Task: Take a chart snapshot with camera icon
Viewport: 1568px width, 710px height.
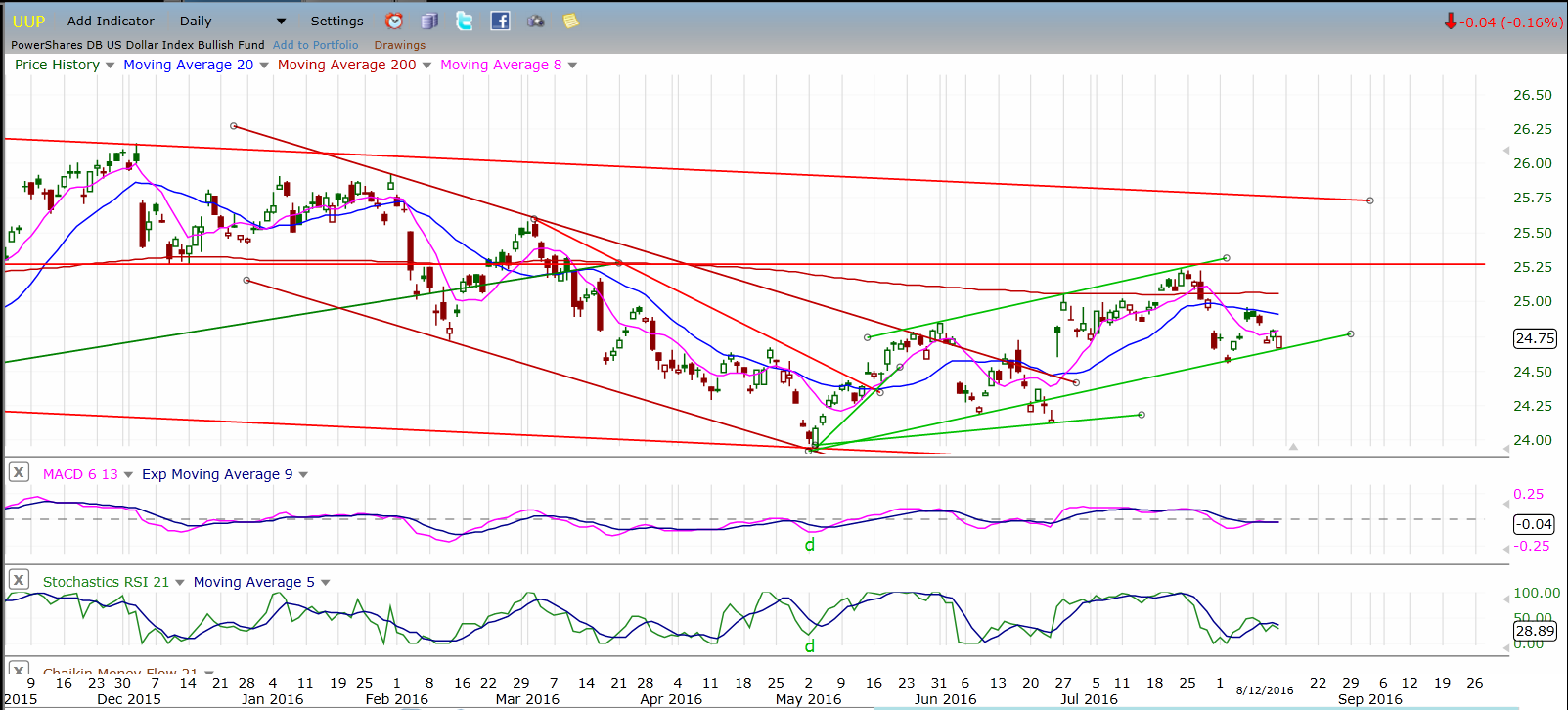Action: [535, 21]
